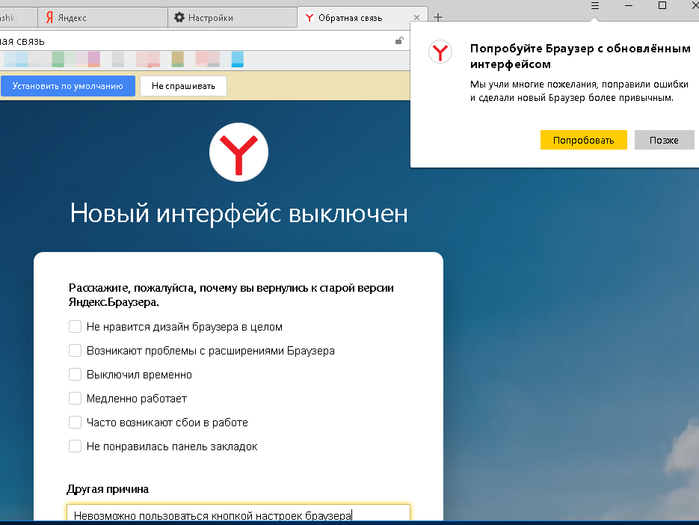Dismiss popup with 'Позже' button
This screenshot has height=525, width=699.
664,140
